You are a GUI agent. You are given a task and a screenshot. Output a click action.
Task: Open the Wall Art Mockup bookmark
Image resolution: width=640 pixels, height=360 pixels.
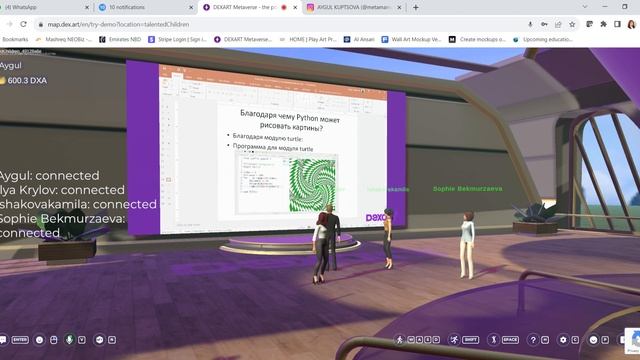tap(411, 39)
